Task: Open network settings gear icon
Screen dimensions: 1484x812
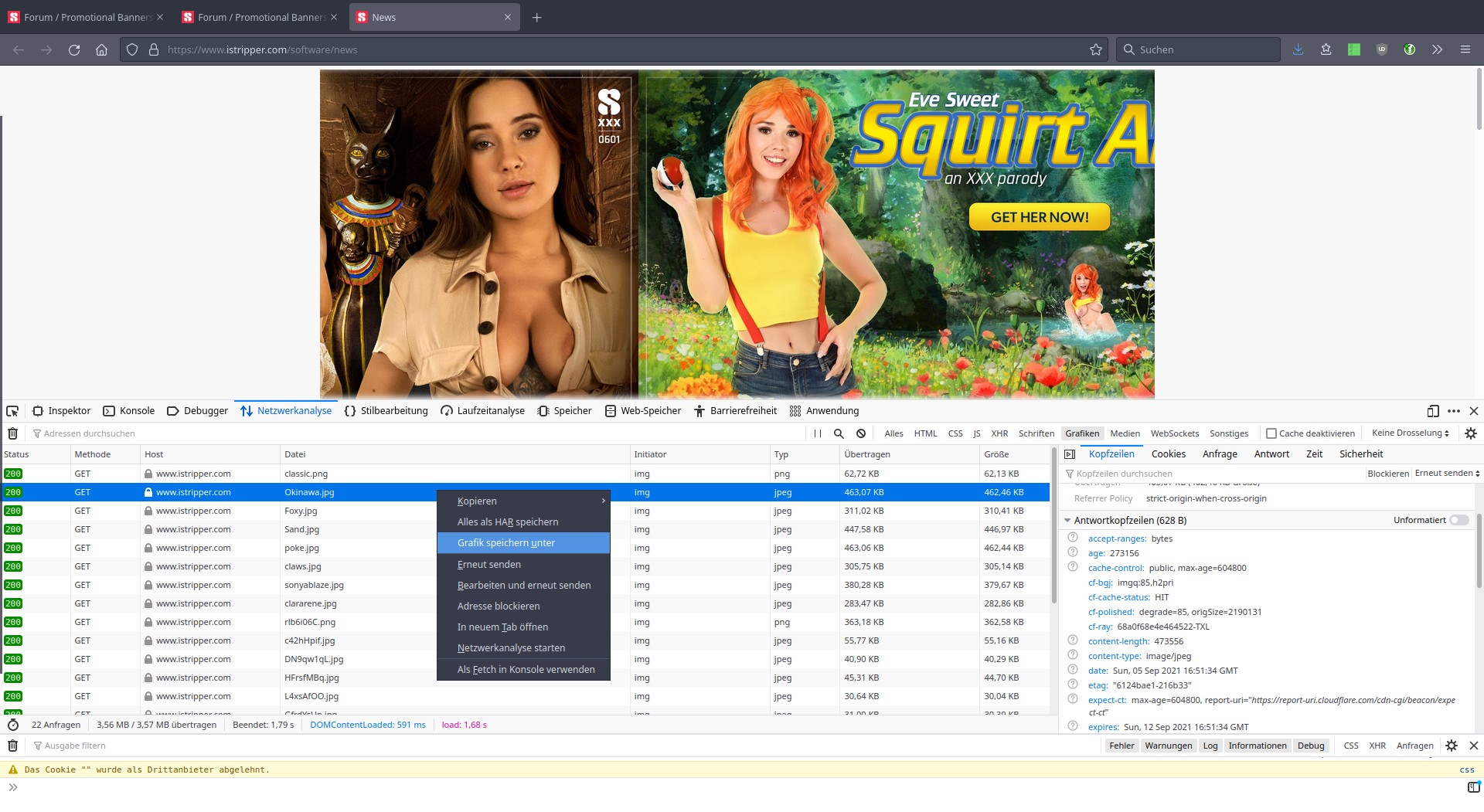Action: 1470,433
